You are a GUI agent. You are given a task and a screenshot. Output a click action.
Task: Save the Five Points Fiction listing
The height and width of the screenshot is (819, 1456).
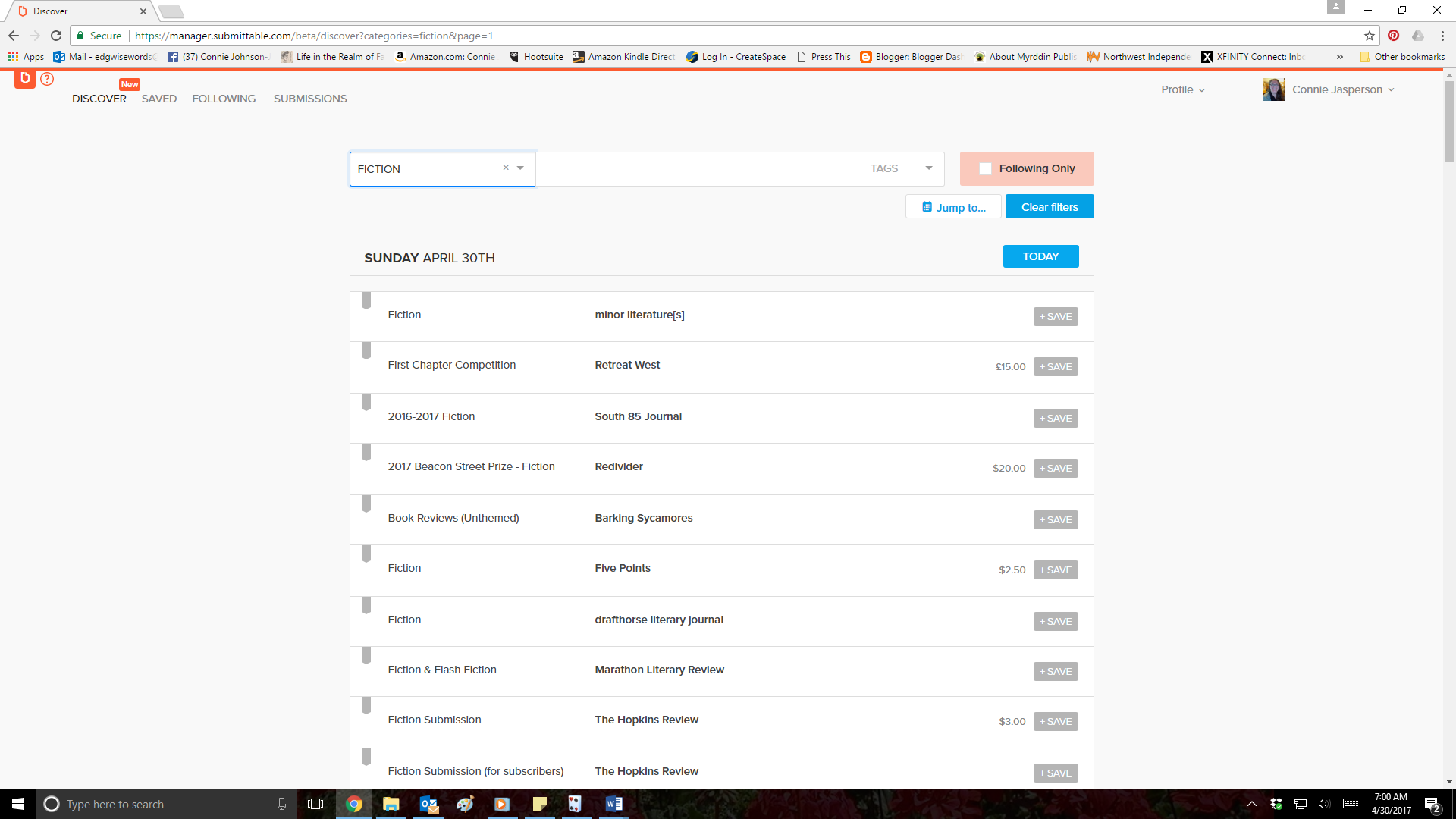point(1055,570)
